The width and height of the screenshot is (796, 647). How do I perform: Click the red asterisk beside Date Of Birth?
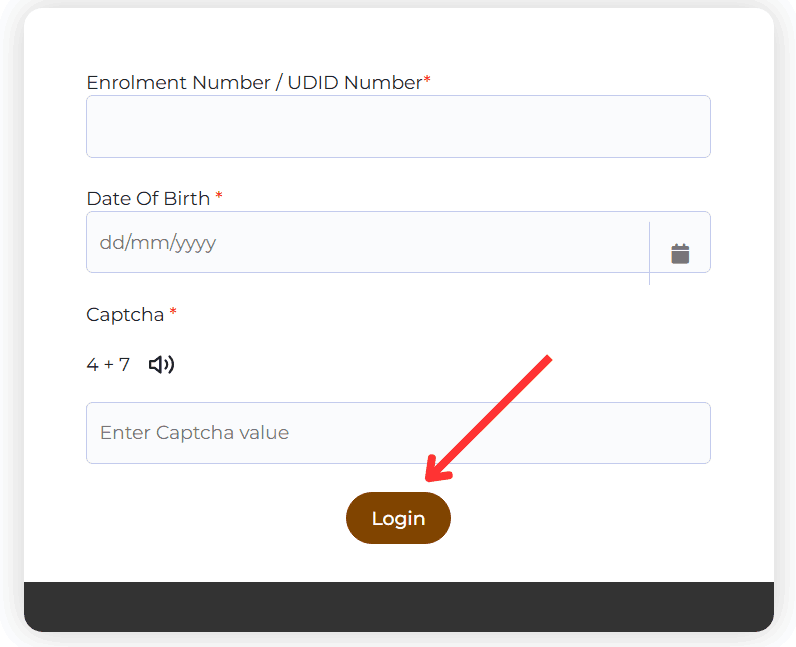tap(219, 196)
